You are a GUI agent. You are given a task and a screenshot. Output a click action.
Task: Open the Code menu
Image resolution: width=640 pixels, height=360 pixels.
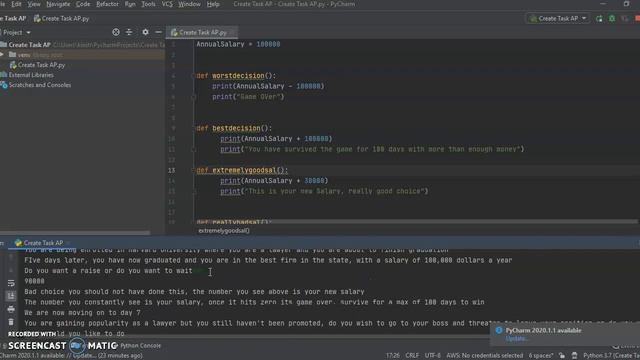pos(83,4)
